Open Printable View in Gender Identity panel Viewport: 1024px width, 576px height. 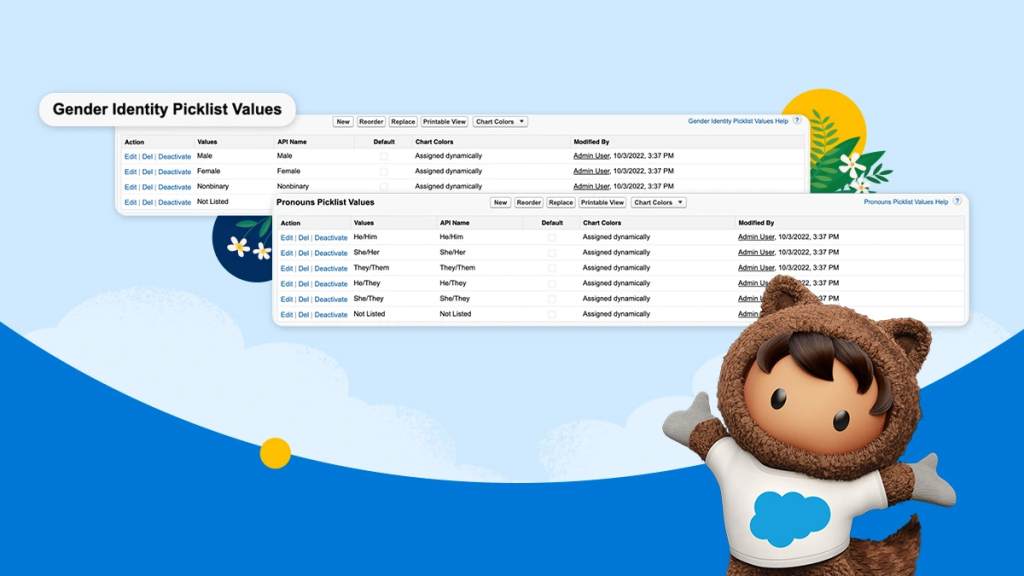[x=444, y=121]
